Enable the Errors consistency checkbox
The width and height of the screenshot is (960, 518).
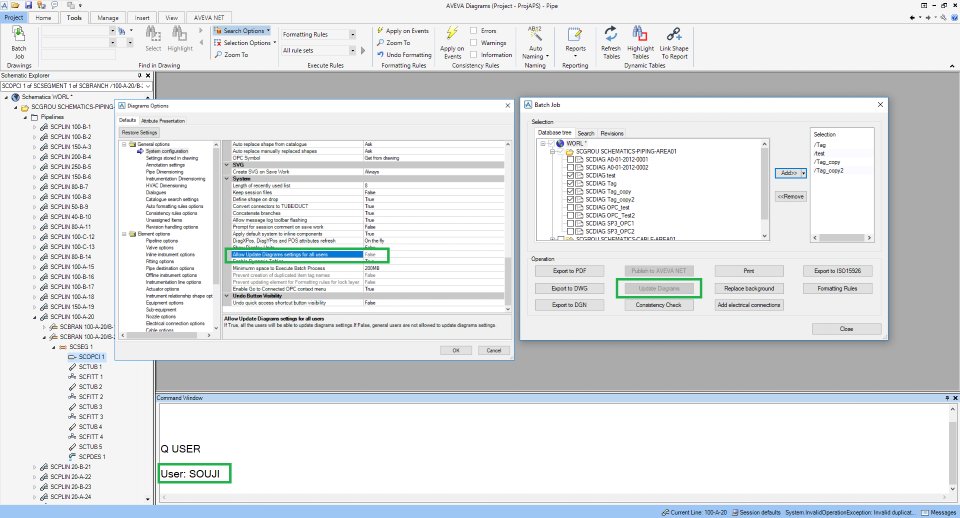474,31
